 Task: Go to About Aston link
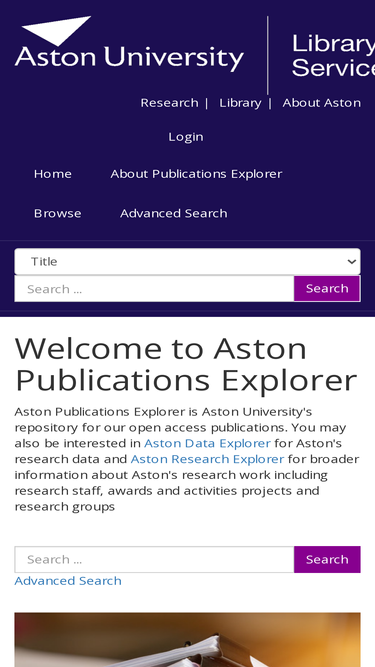tap(321, 103)
